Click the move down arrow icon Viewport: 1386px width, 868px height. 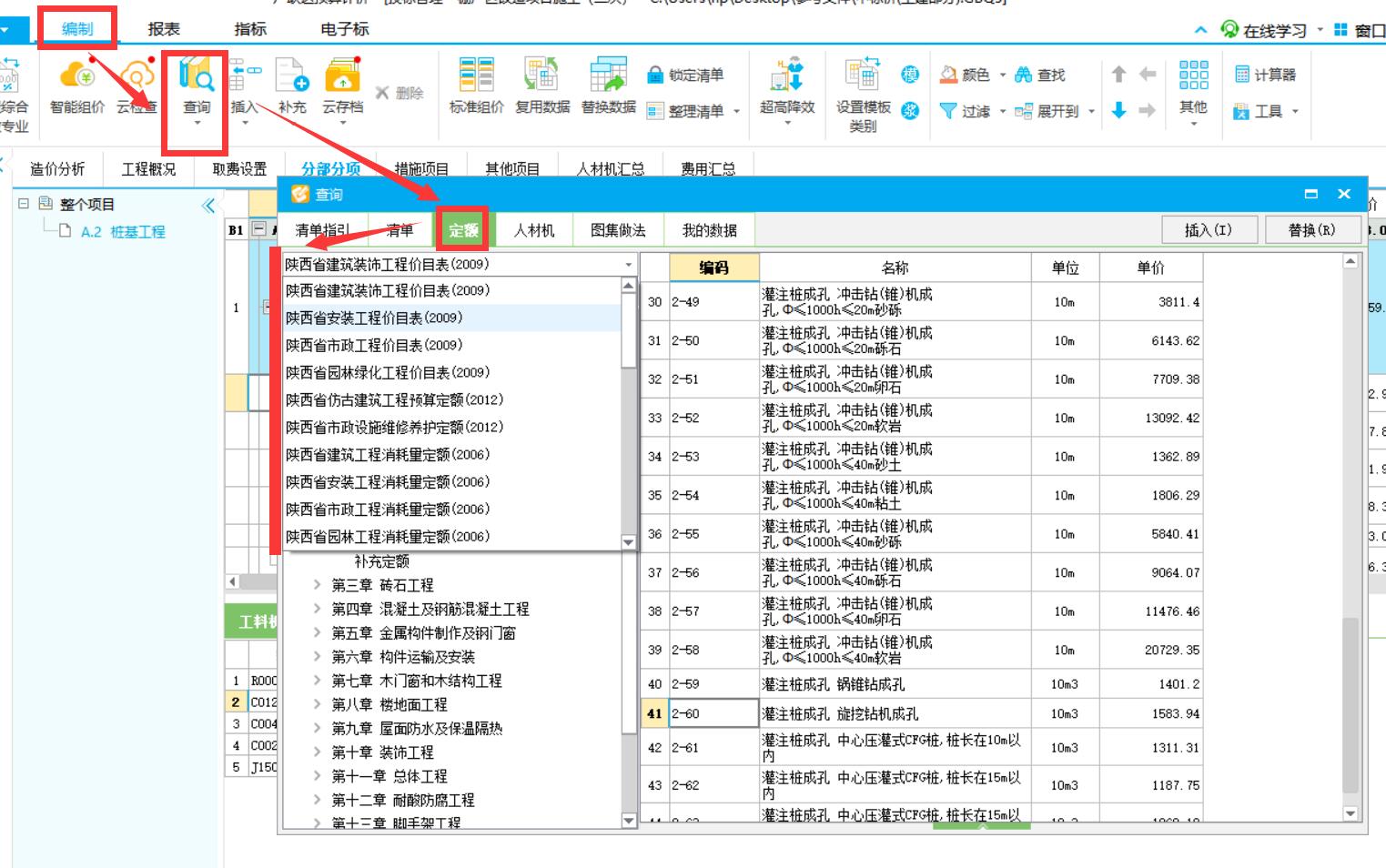tap(1119, 110)
